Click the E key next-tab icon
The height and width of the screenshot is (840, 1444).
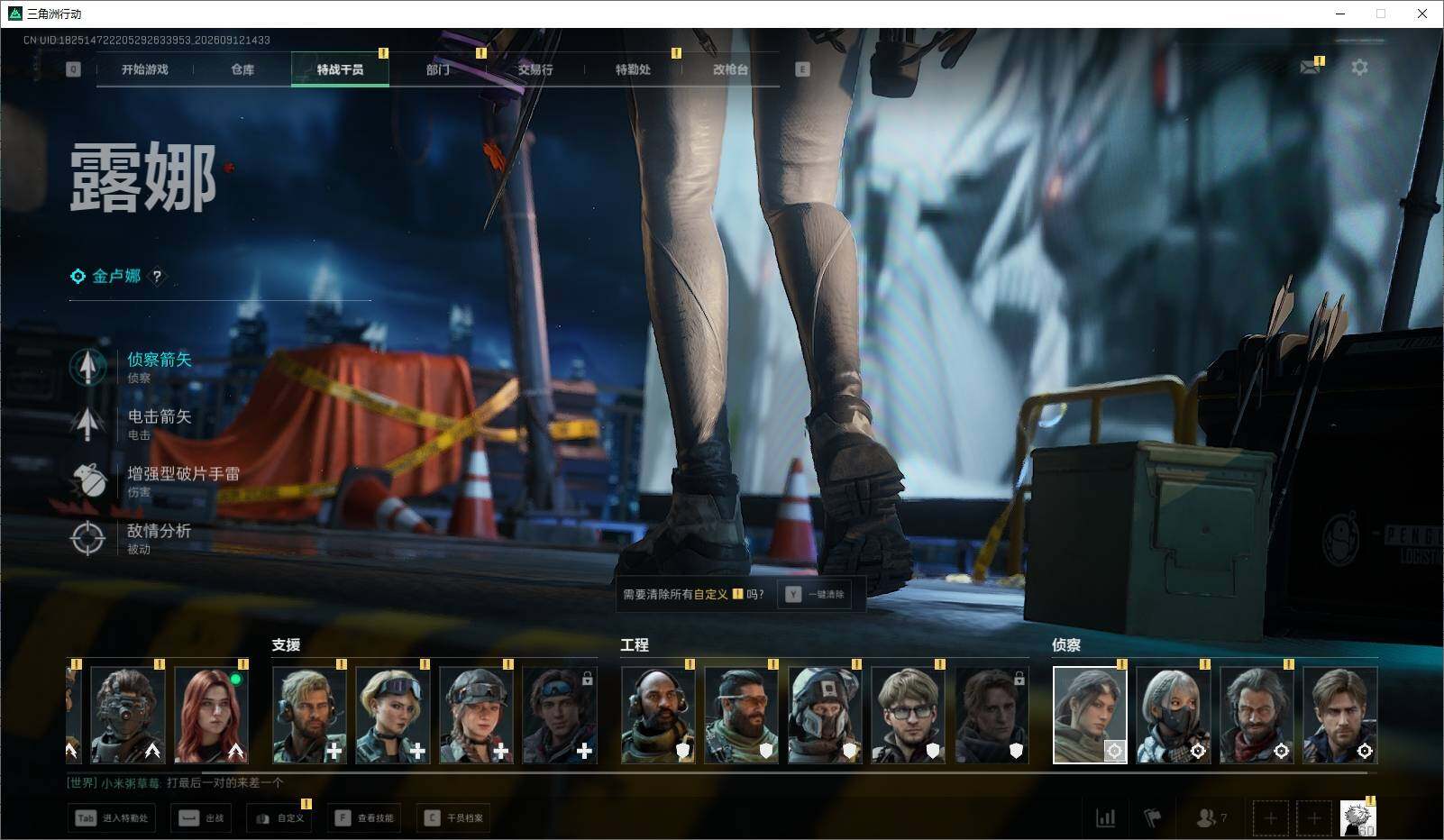click(802, 69)
